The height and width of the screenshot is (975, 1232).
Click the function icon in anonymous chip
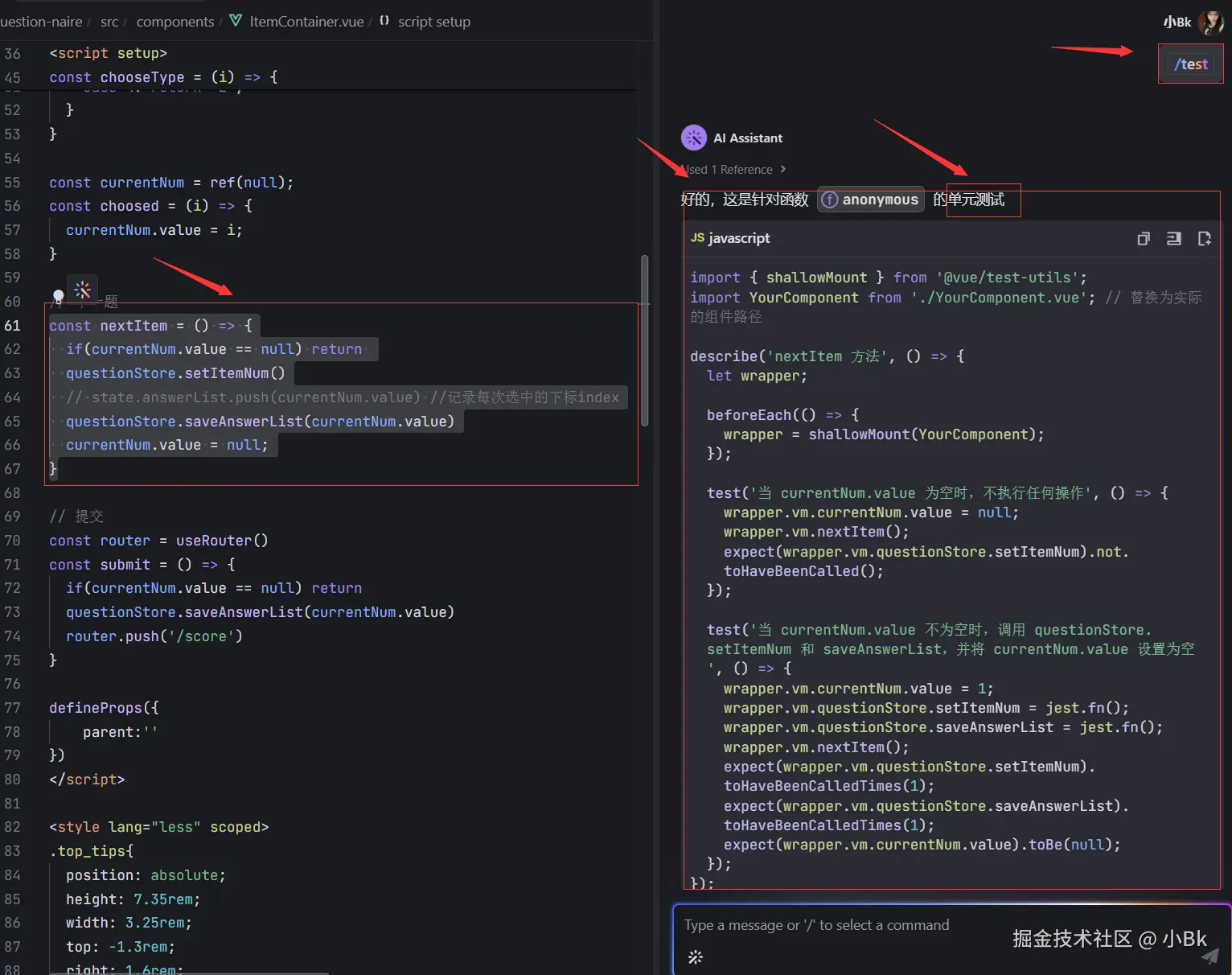(x=830, y=200)
